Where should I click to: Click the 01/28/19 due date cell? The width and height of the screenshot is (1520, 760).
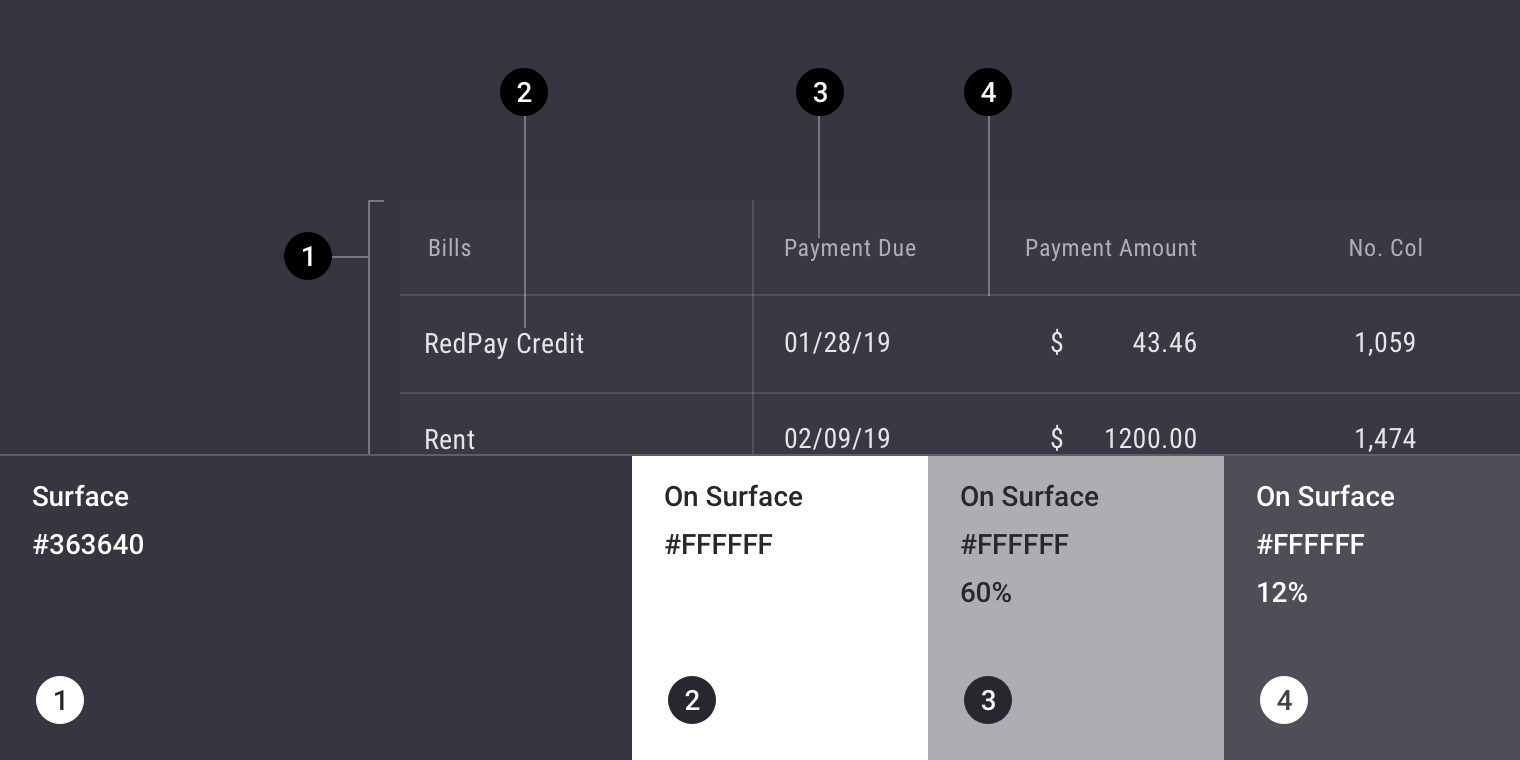click(x=837, y=343)
